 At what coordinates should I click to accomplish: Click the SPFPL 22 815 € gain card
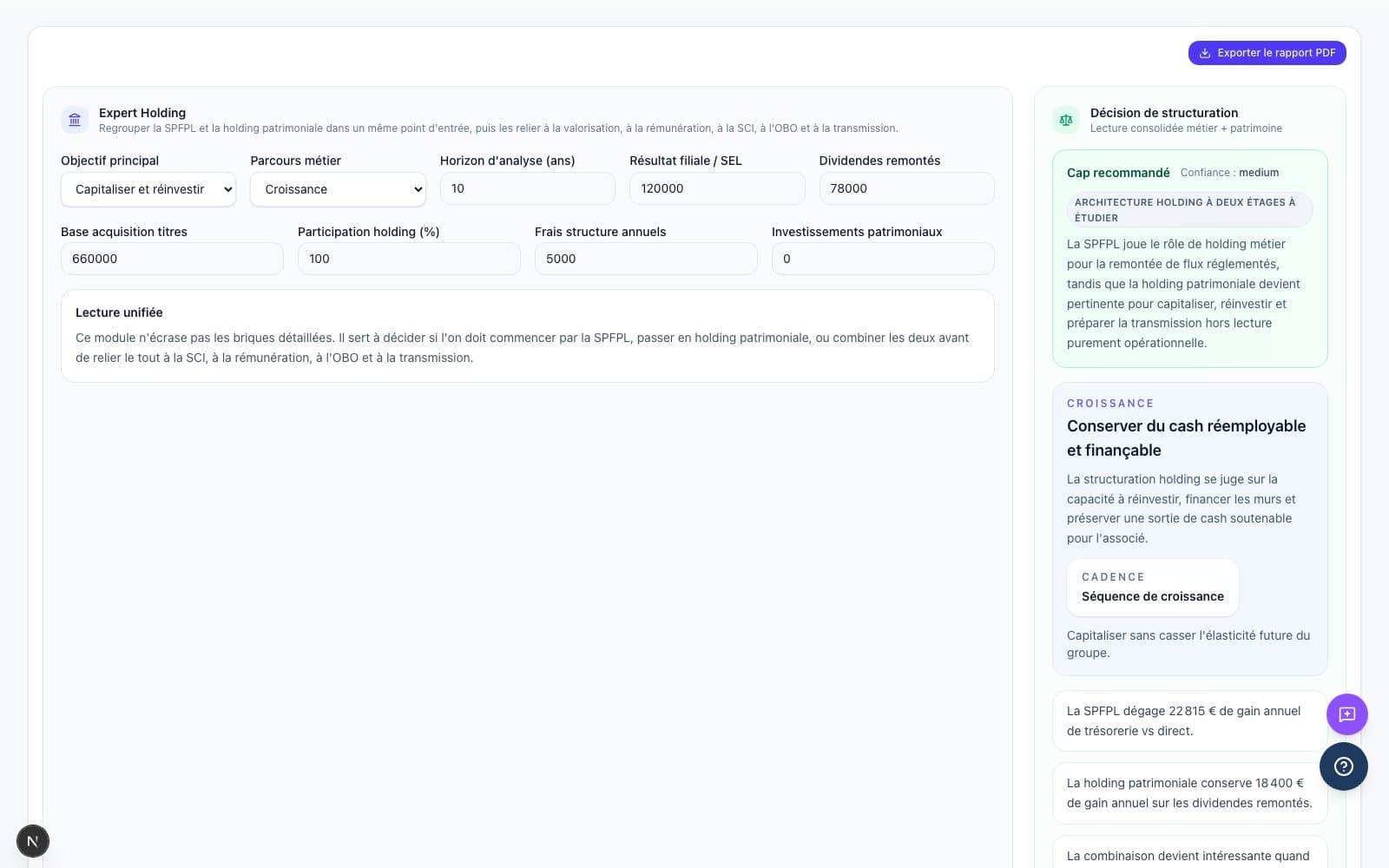pos(1188,720)
